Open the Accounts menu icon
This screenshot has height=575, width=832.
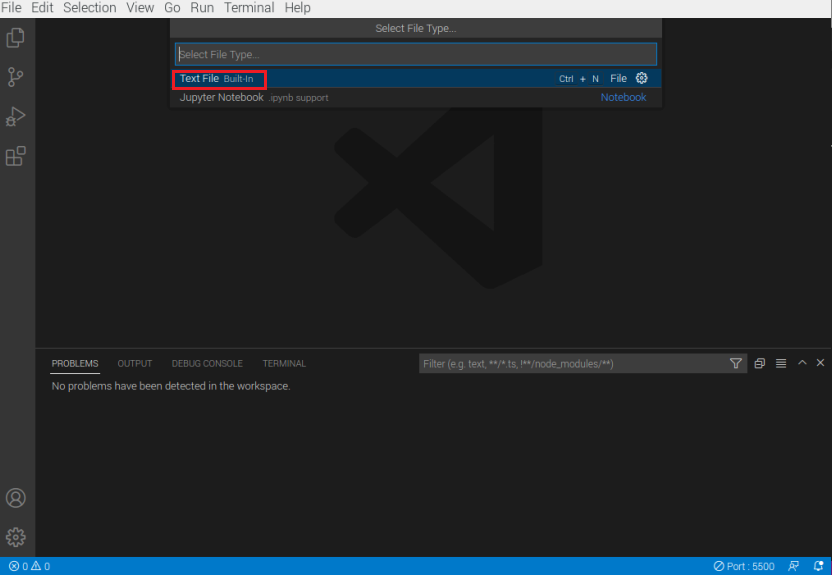(x=16, y=498)
